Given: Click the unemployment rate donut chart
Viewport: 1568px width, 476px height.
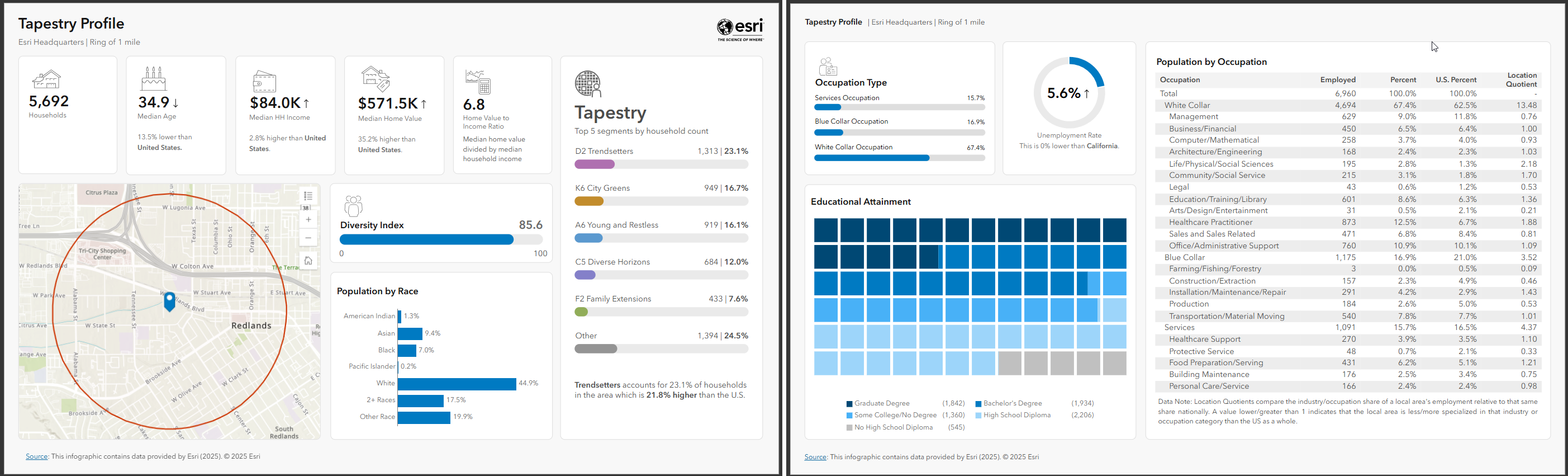Looking at the screenshot, I should pyautogui.click(x=1069, y=93).
